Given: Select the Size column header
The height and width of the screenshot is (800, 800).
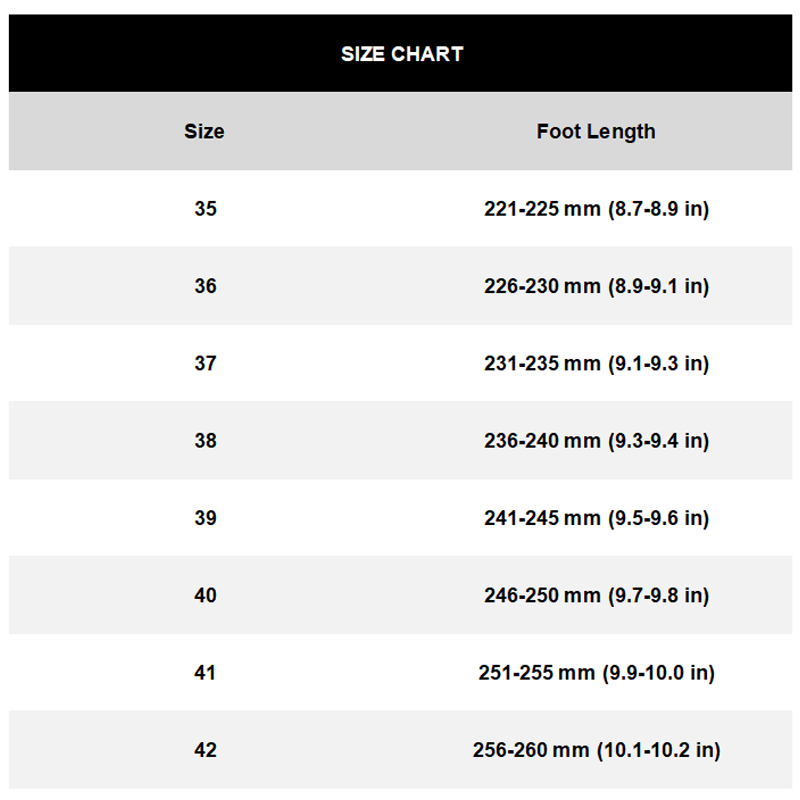Looking at the screenshot, I should (204, 131).
